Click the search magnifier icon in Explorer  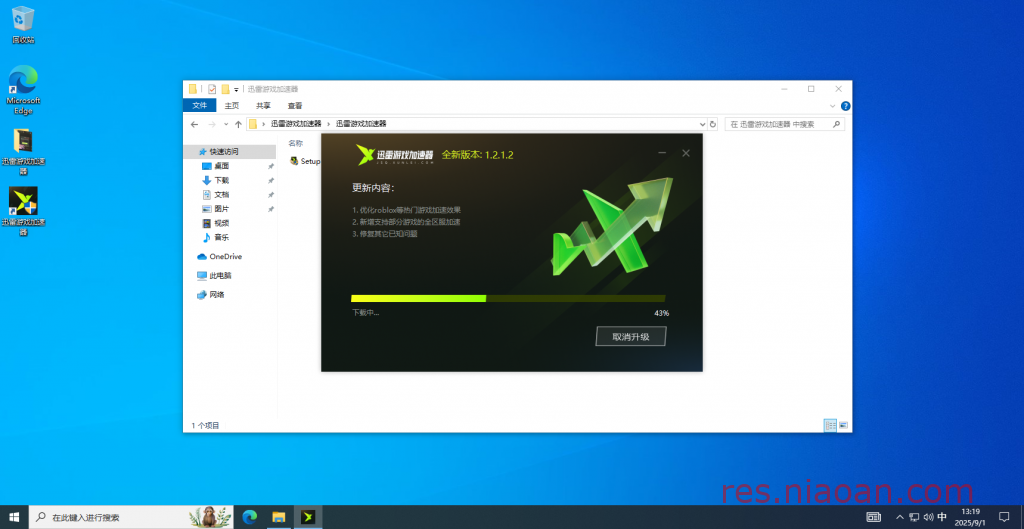click(x=836, y=124)
